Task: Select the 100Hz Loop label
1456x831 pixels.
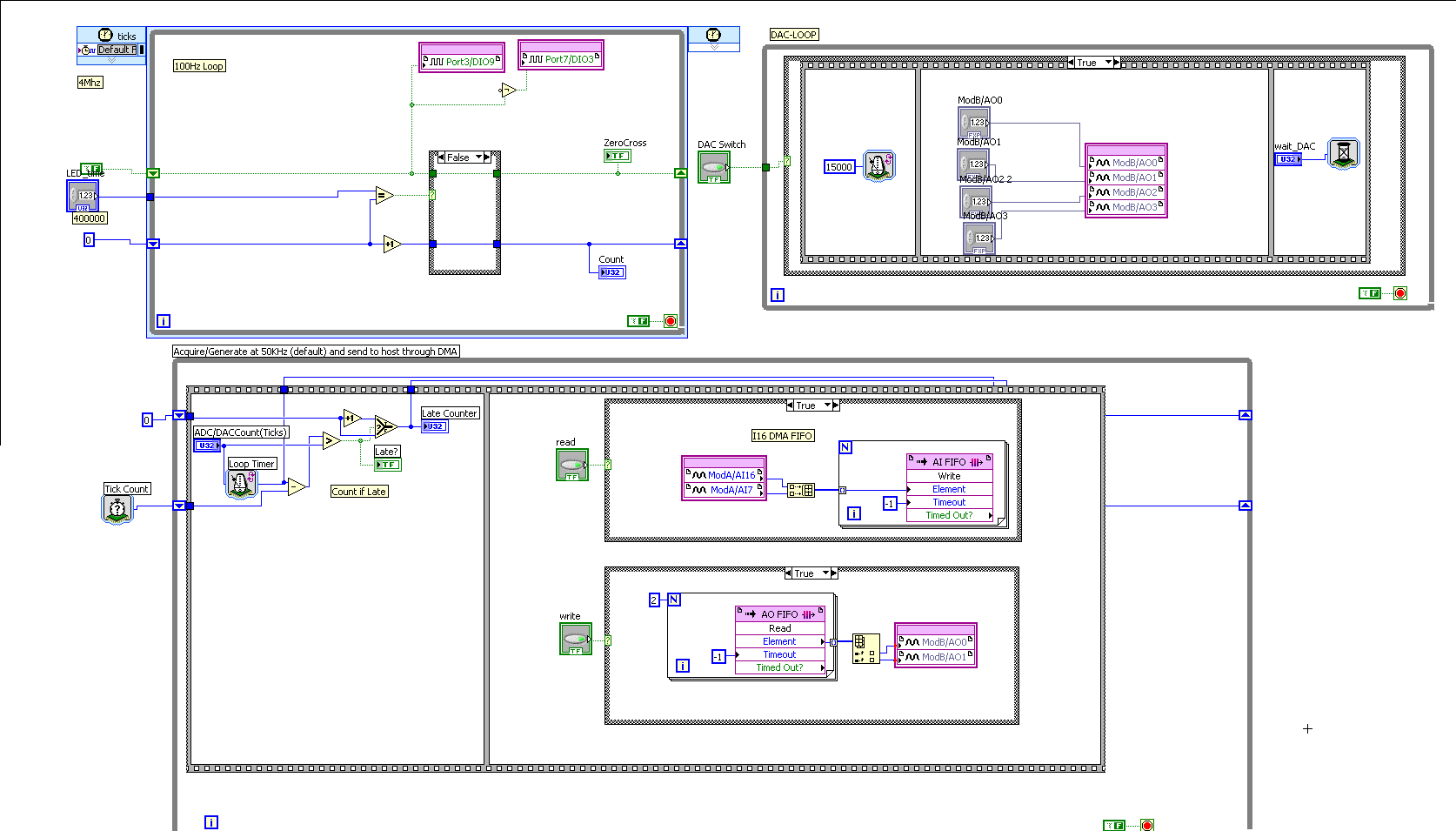Action: (x=199, y=66)
